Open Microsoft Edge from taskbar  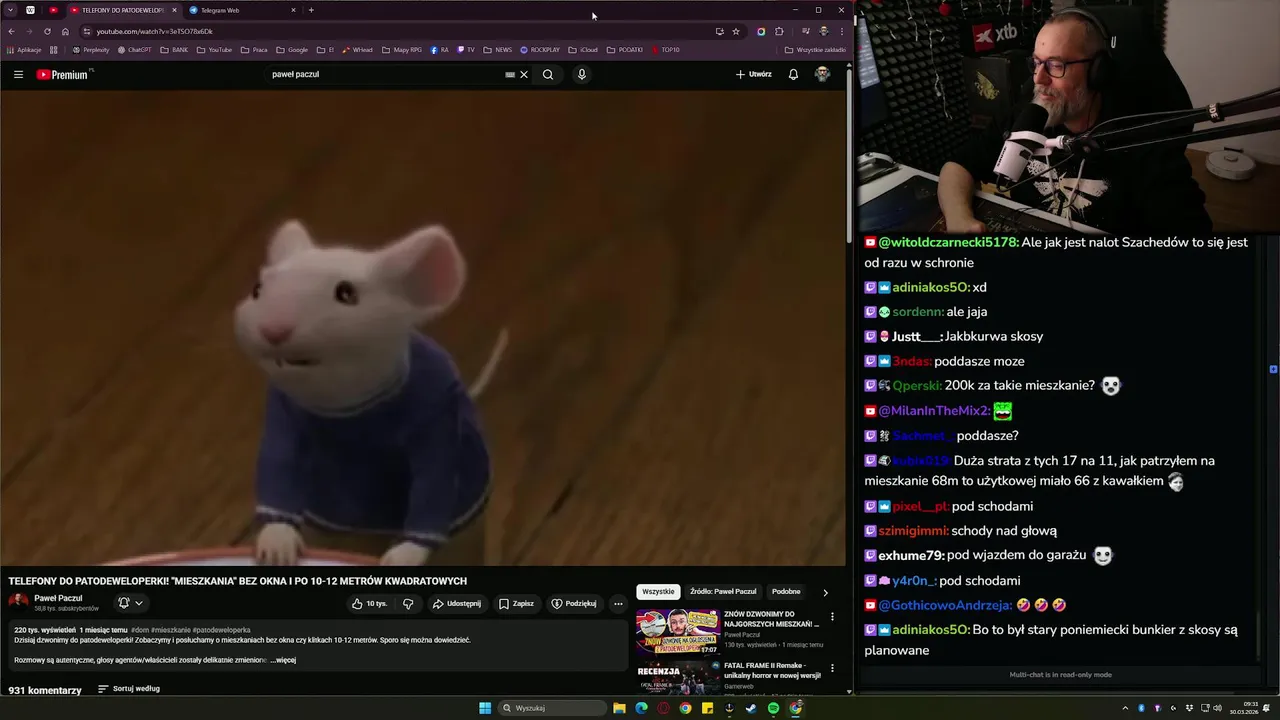point(641,708)
